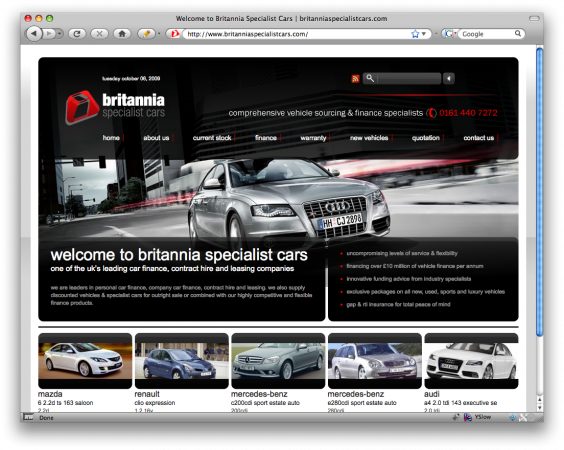Click the browser Back button
Screen dimensions: 564x450
[34, 34]
